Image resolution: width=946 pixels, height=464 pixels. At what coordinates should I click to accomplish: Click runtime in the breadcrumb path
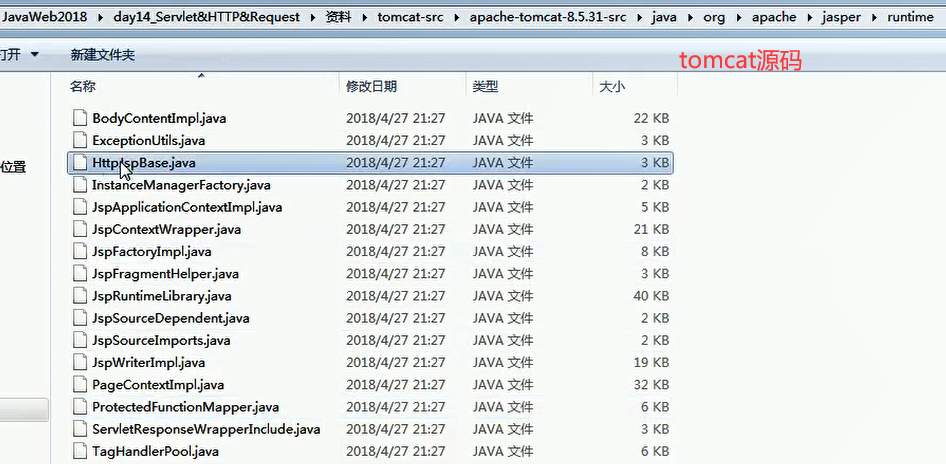910,17
